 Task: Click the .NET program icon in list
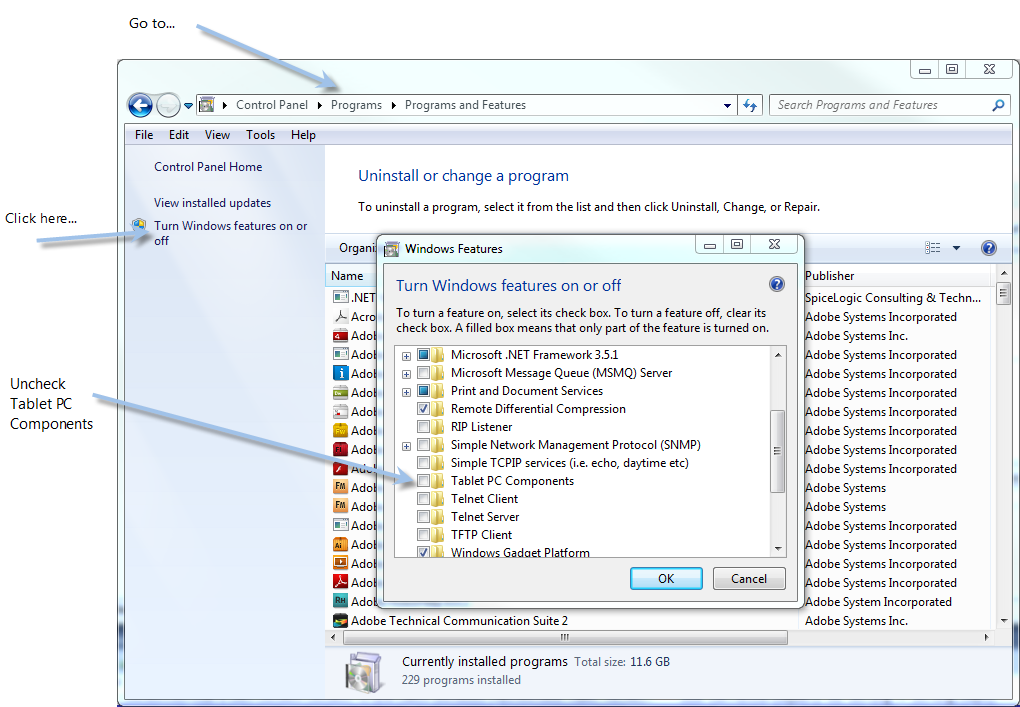(340, 297)
